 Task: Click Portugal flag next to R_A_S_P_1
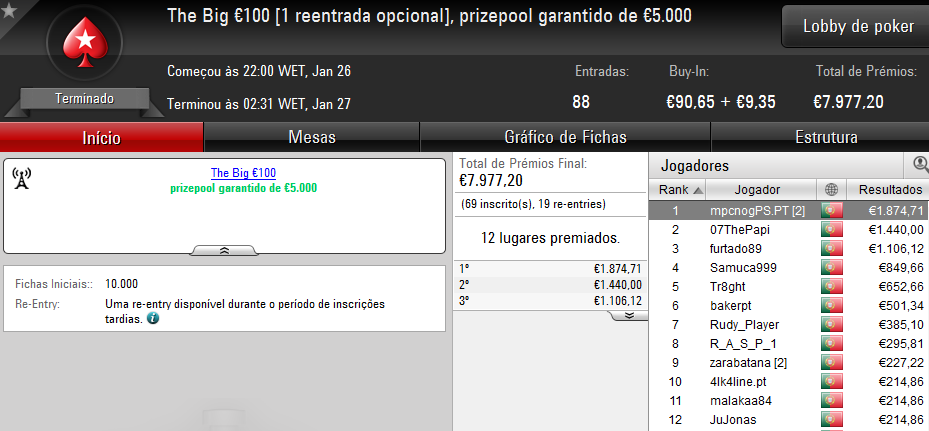click(831, 343)
